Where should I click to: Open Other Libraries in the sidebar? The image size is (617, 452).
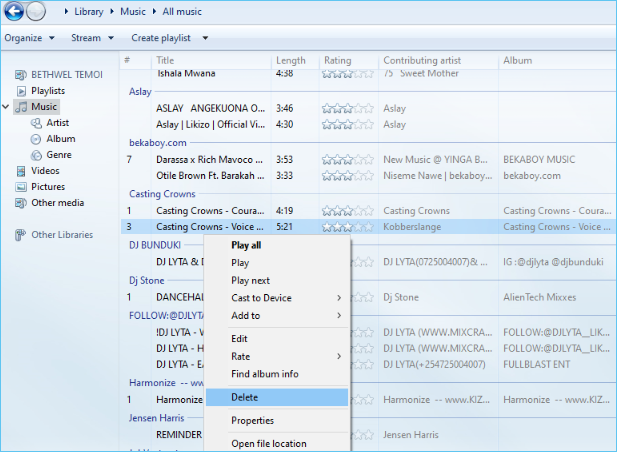click(x=61, y=235)
